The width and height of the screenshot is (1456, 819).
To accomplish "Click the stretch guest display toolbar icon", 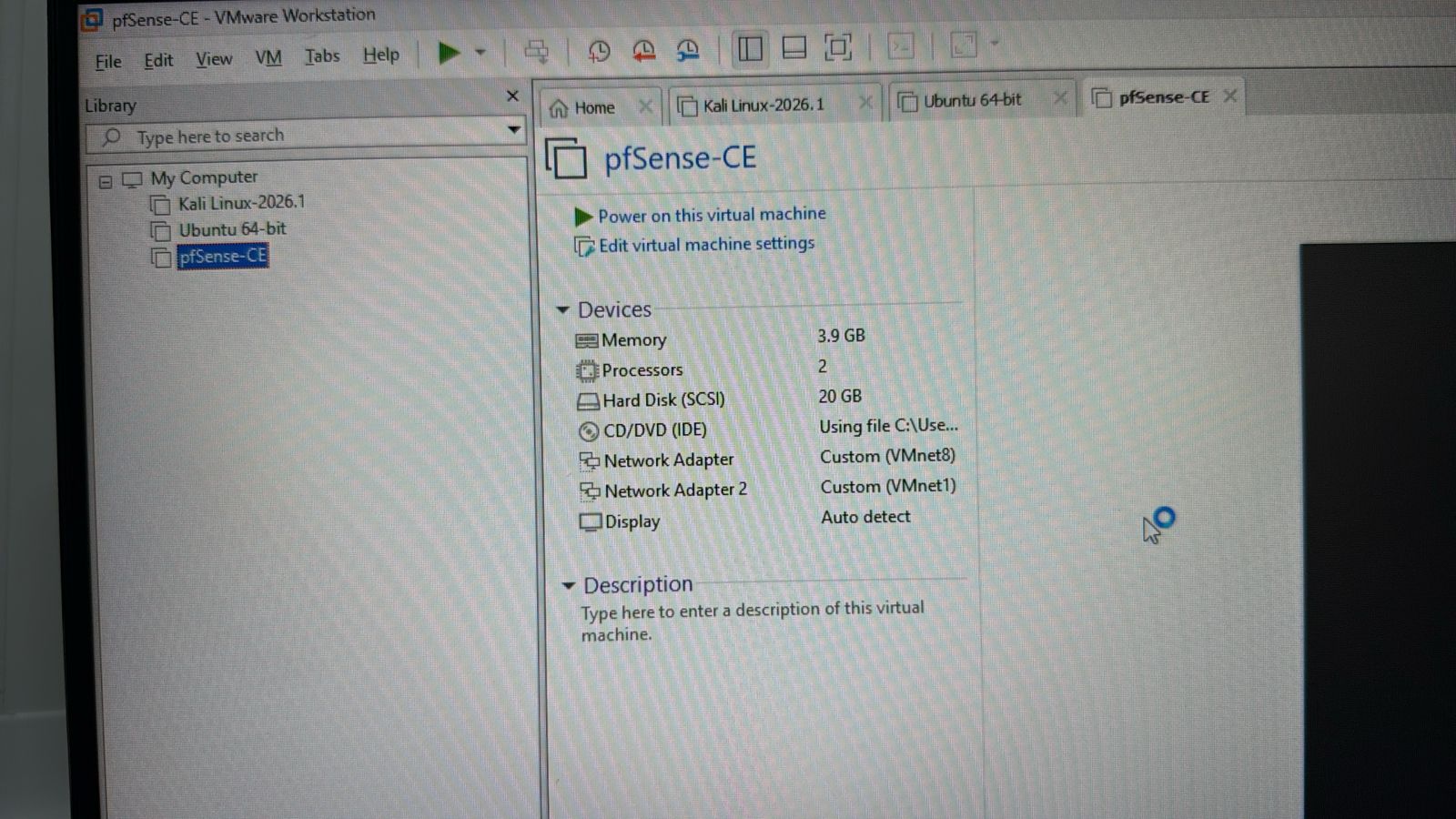I will point(964,44).
